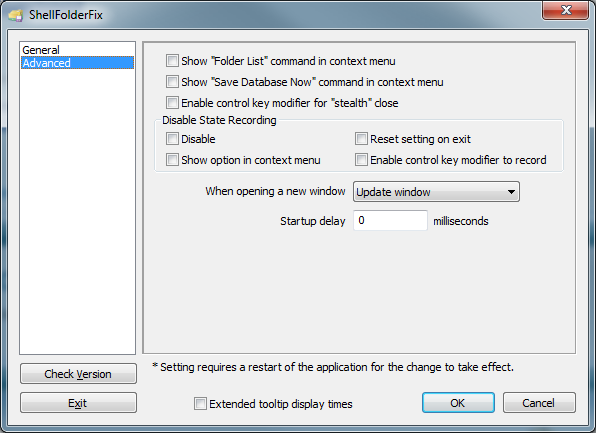The image size is (596, 433).
Task: Open the Update window combo box
Action: (x=436, y=192)
